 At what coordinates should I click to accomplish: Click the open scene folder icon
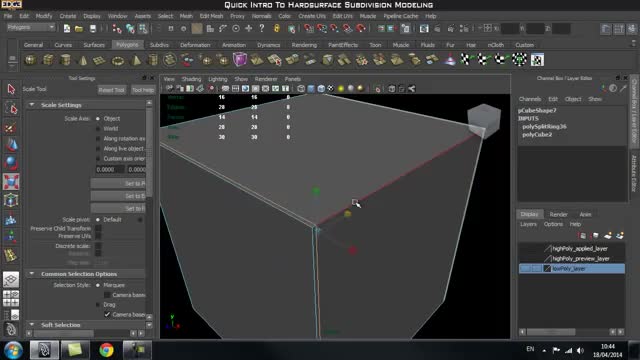[79, 29]
